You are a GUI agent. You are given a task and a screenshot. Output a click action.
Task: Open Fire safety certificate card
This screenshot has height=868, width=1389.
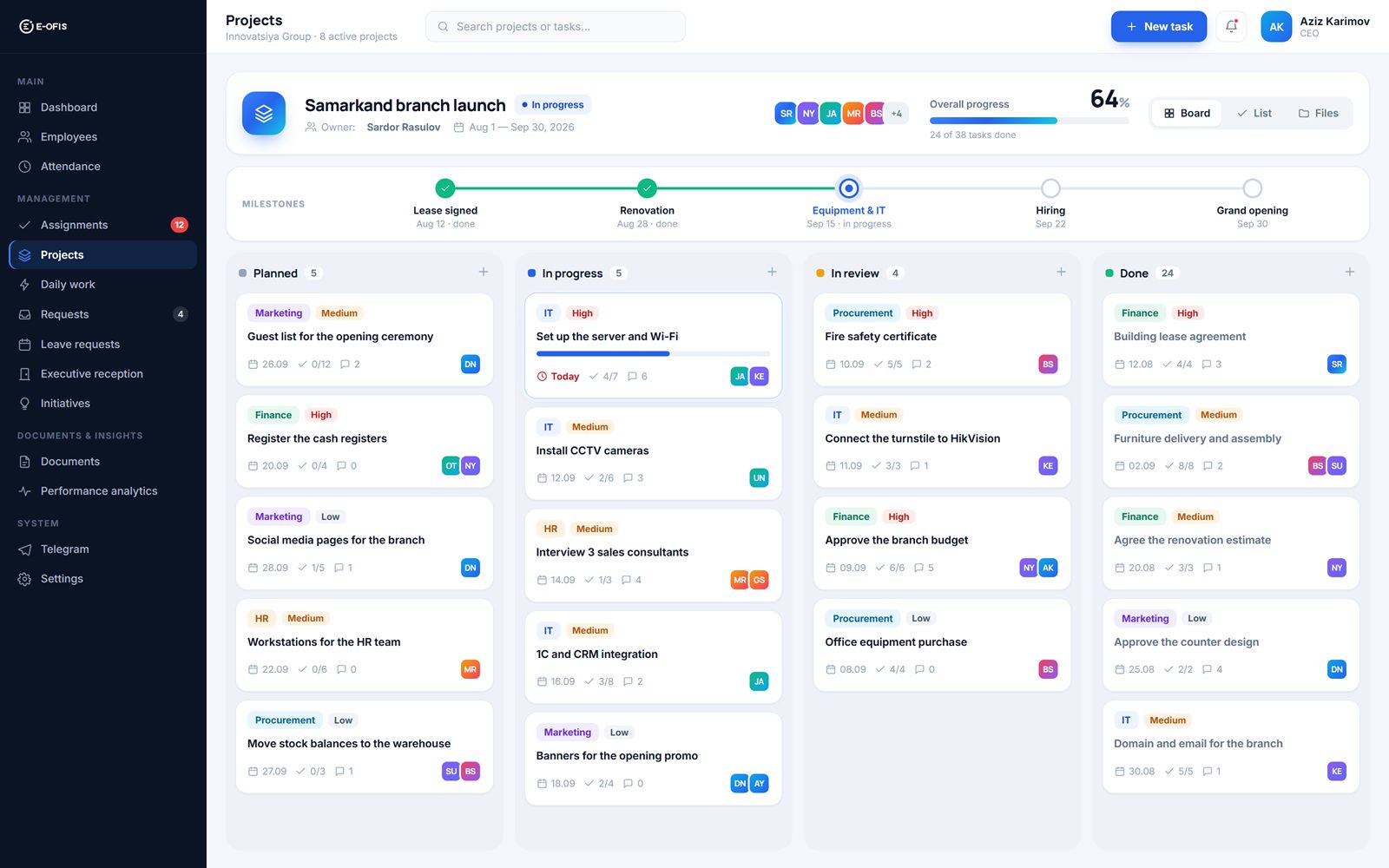pyautogui.click(x=942, y=339)
